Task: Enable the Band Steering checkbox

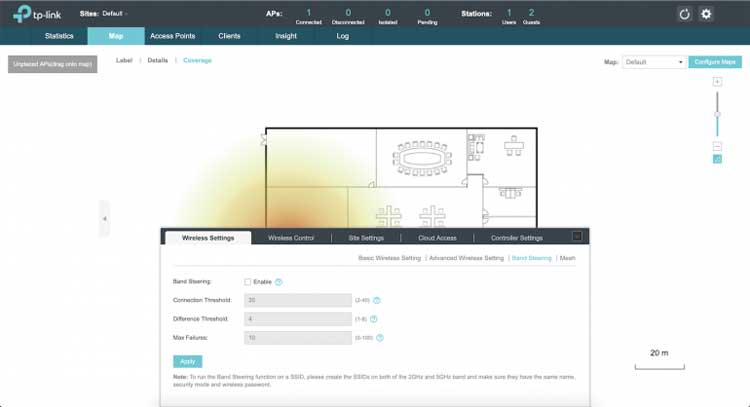Action: pos(248,282)
